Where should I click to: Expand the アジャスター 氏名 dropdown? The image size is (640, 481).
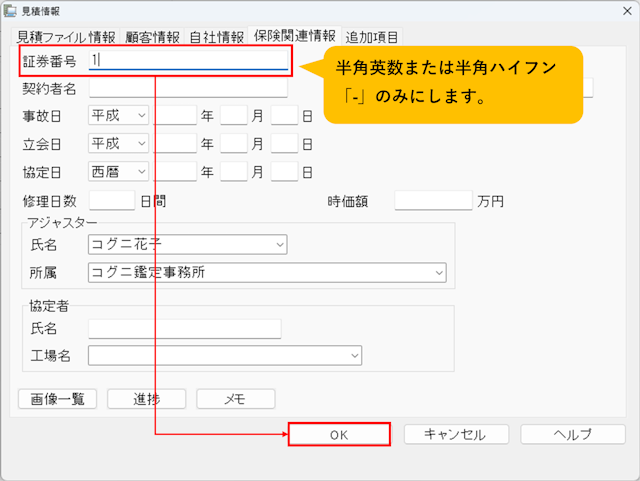pos(187,244)
